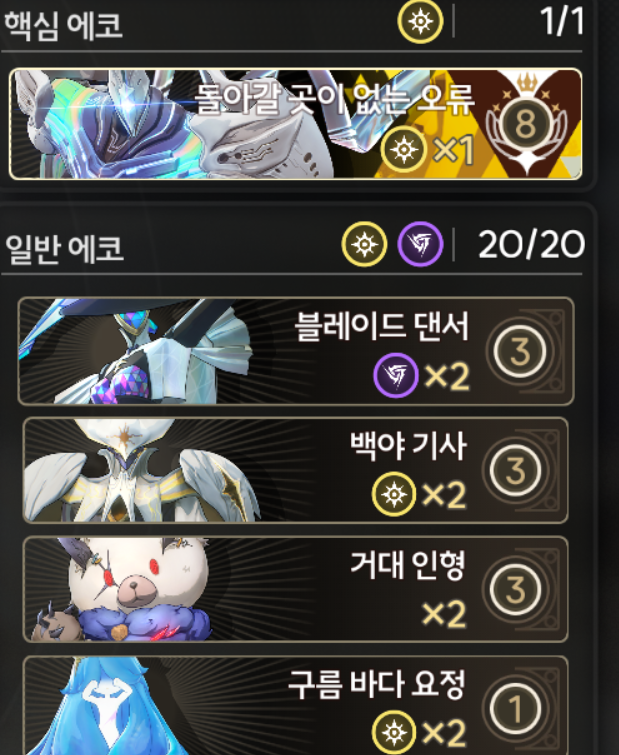The height and width of the screenshot is (755, 619).
Task: Click the yellow sun icon in 핵심 에코 header
Action: (x=420, y=22)
